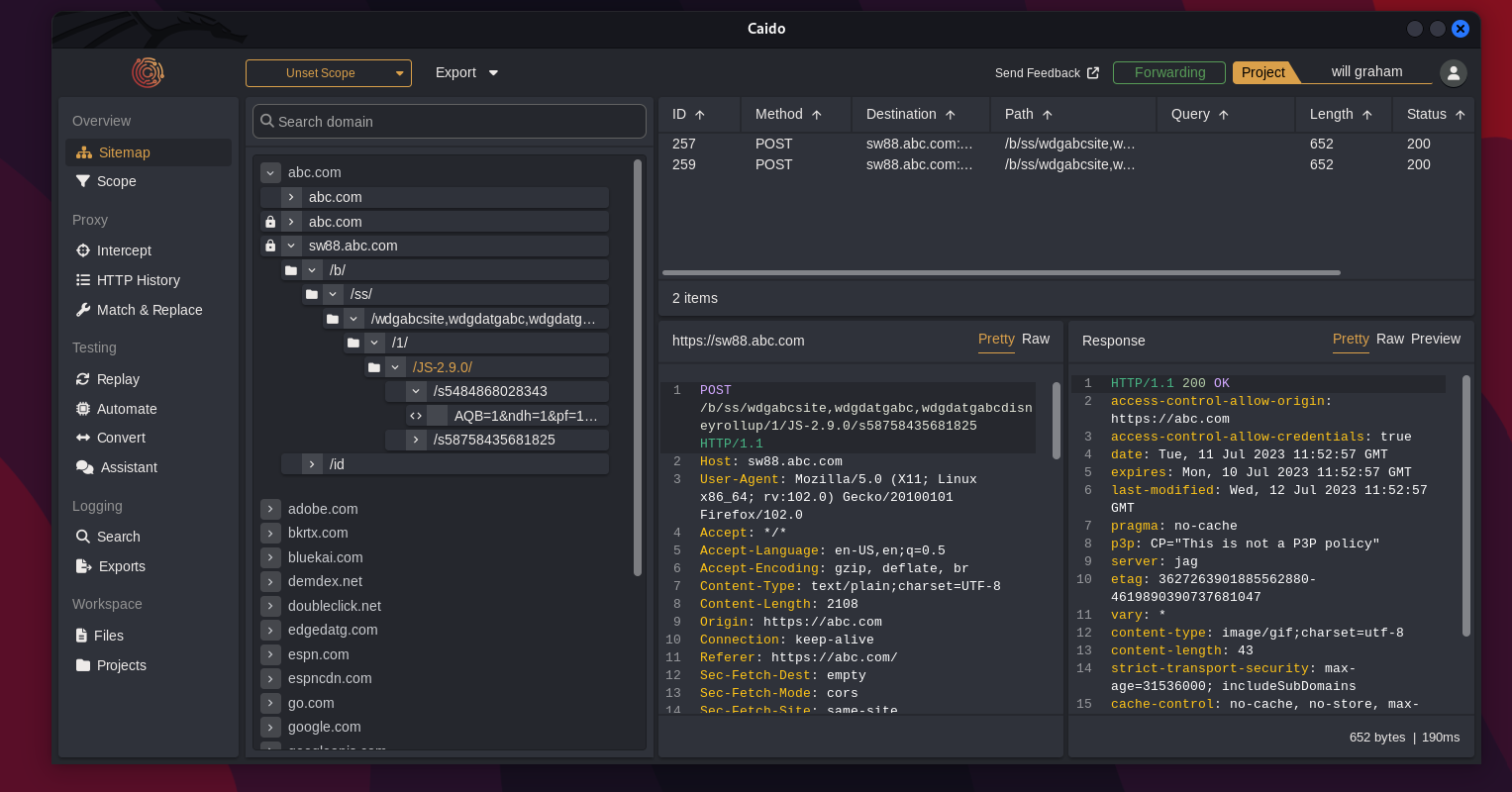This screenshot has height=792, width=1512.
Task: Click the Path column header
Action: (x=1073, y=115)
